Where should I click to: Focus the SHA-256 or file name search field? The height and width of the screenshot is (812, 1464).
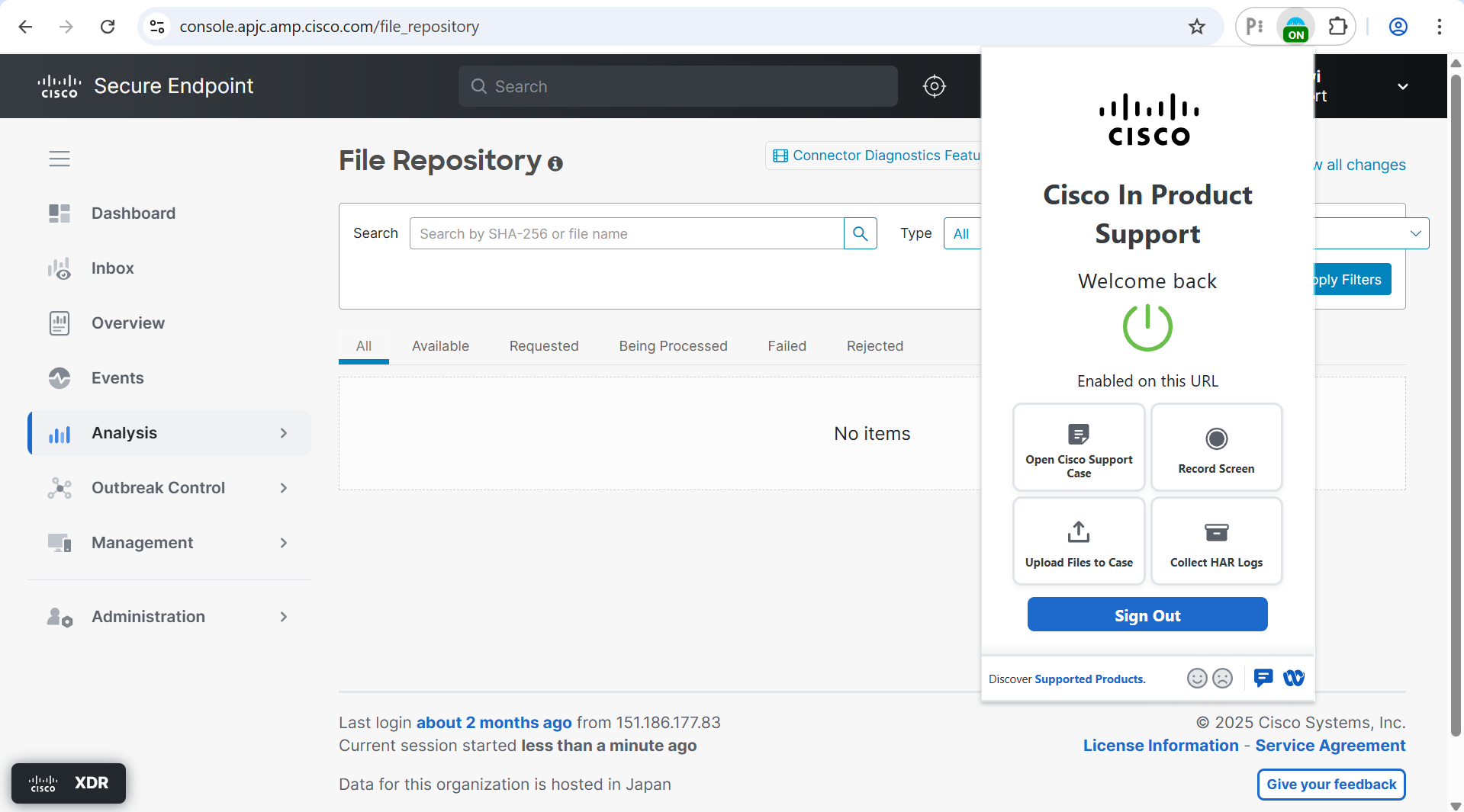[626, 233]
